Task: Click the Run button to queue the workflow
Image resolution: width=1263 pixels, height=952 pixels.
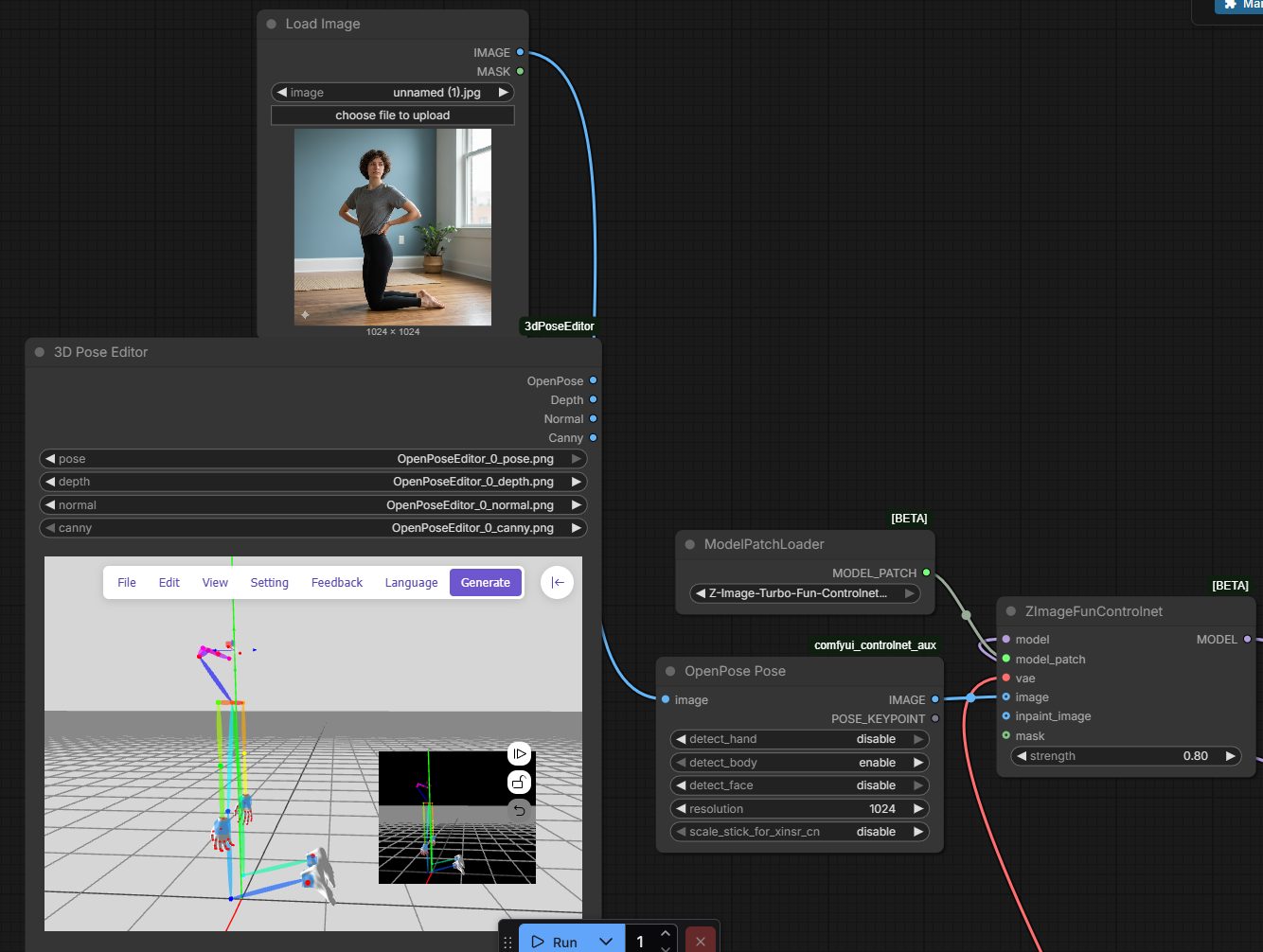Action: [555, 942]
